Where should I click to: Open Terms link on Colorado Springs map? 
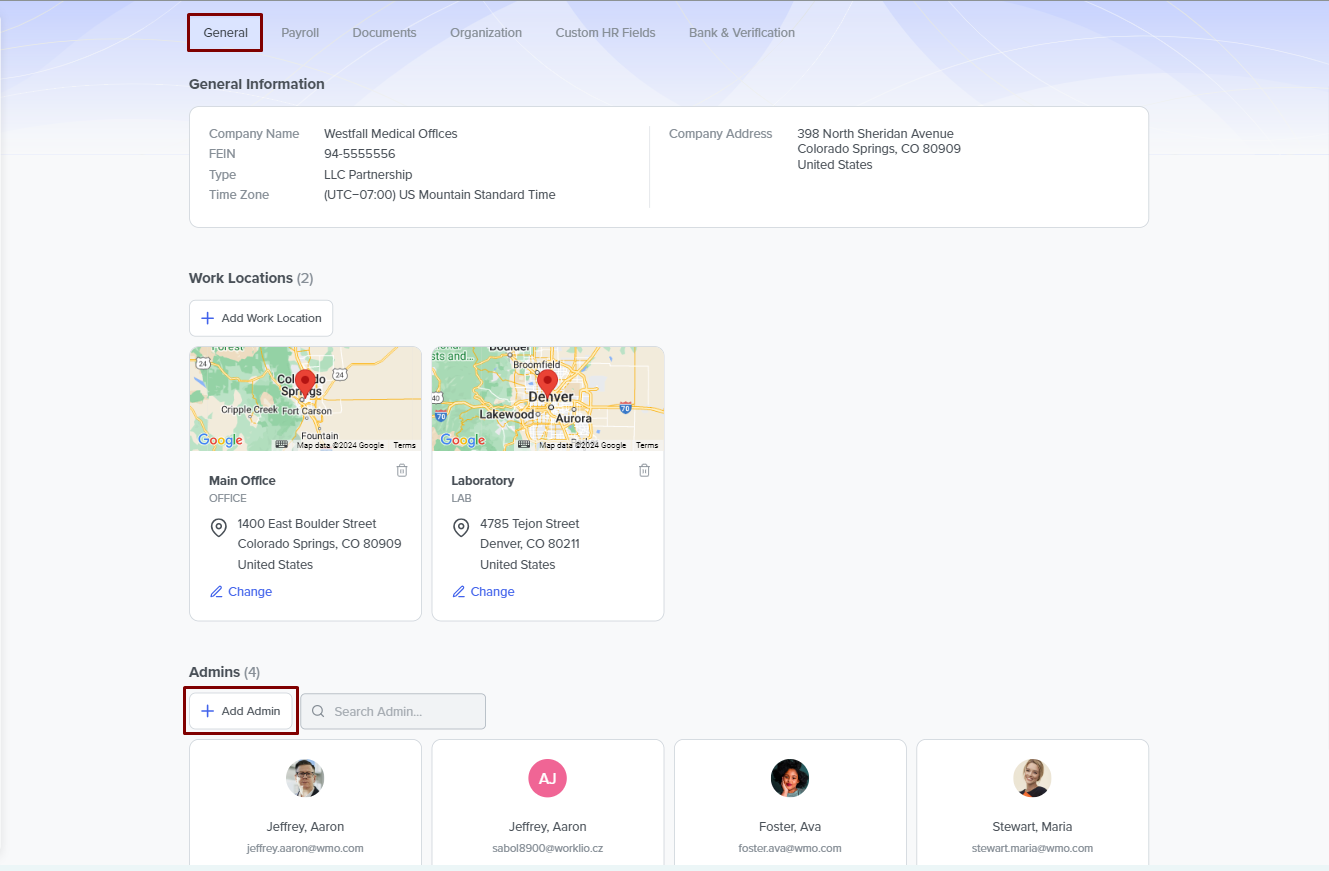(404, 445)
